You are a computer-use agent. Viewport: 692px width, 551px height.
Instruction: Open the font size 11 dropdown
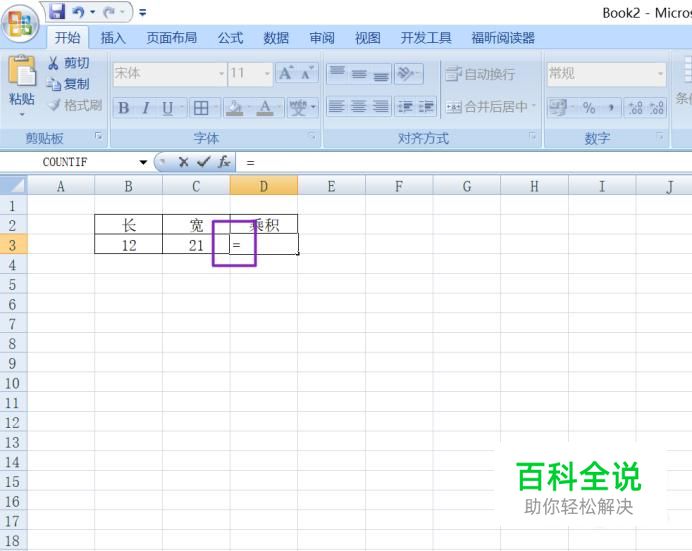(267, 73)
